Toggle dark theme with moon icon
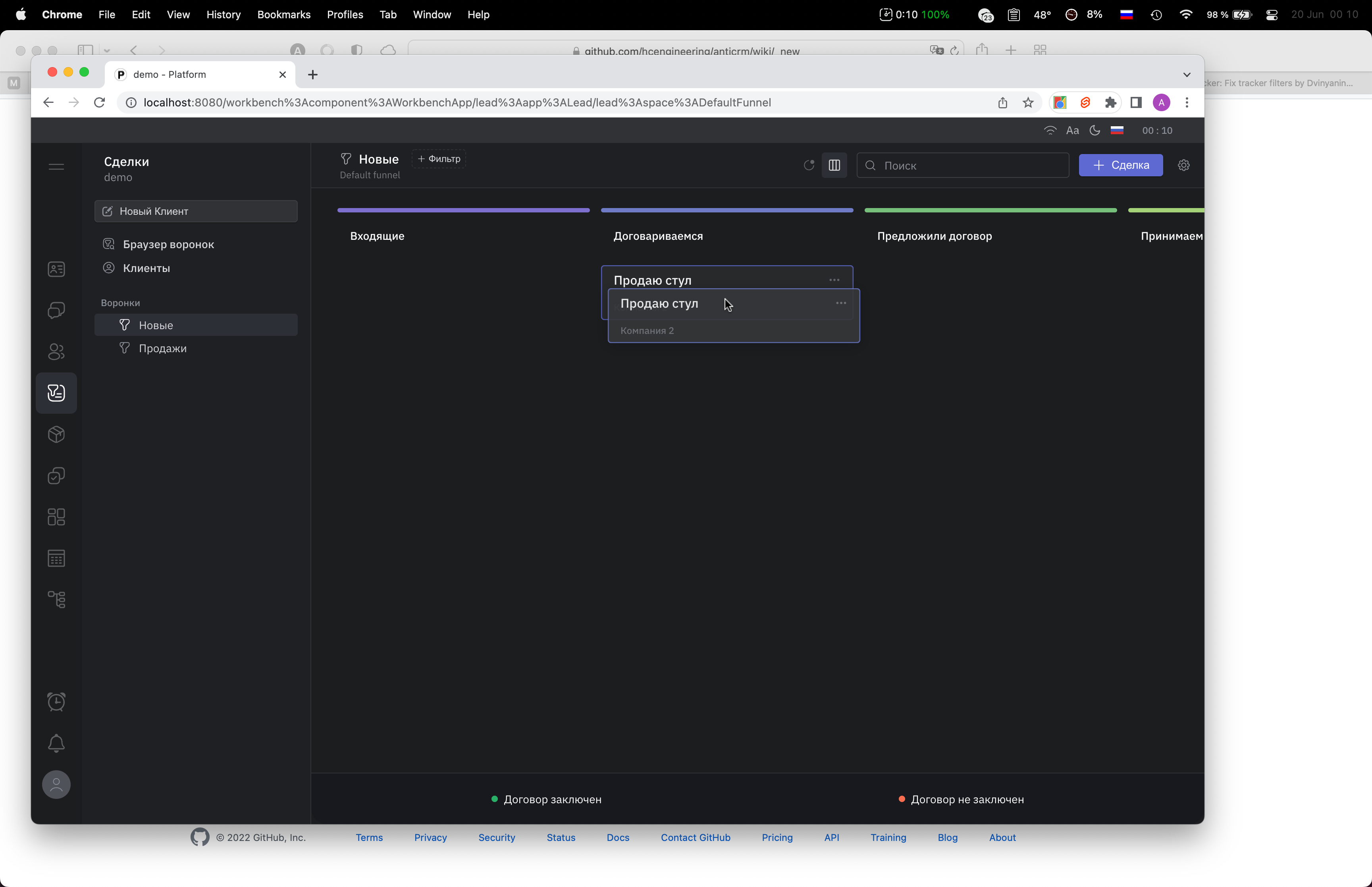Screen dimensions: 1372x887 pyautogui.click(x=1095, y=130)
